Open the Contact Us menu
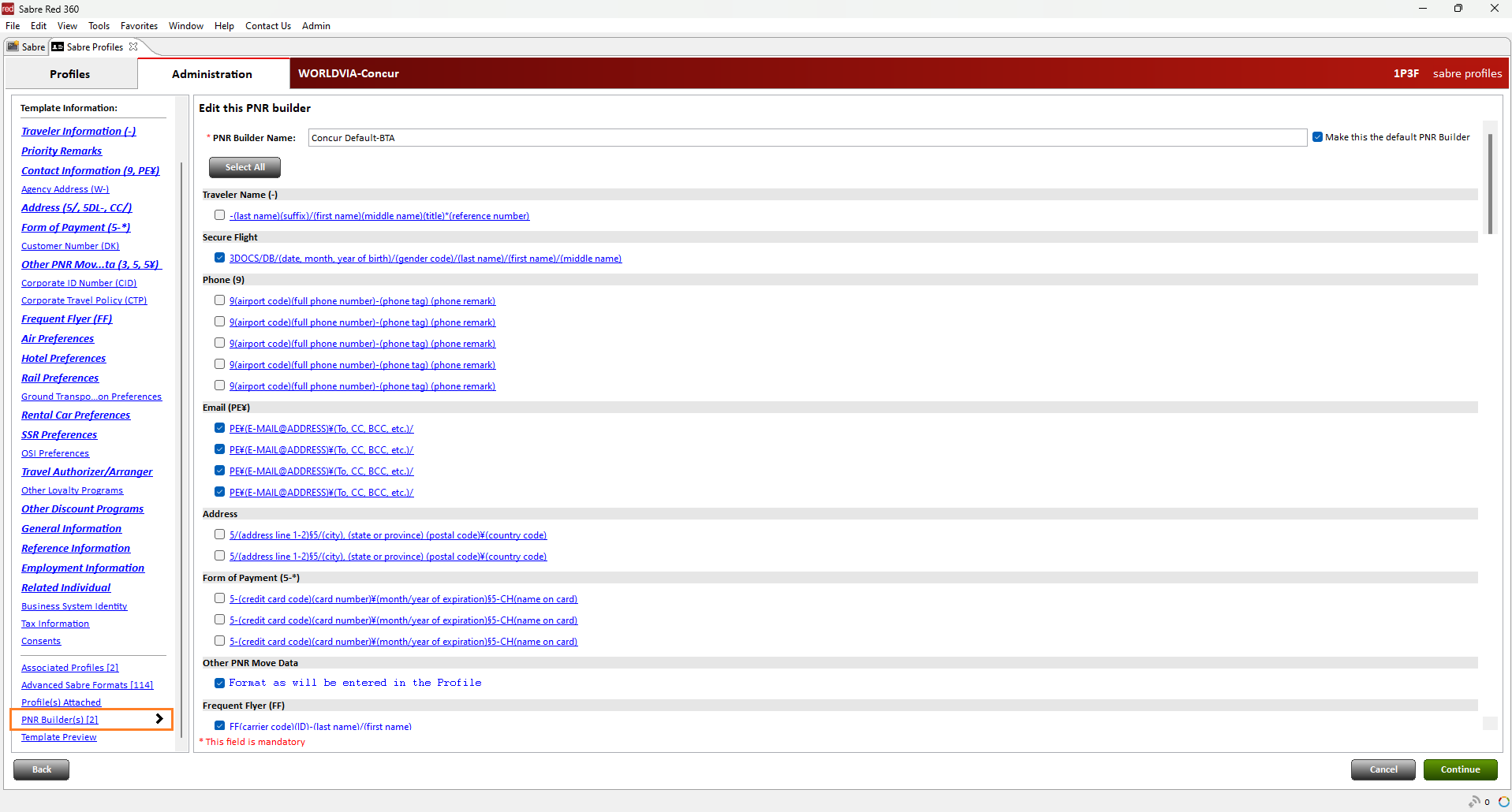 tap(267, 26)
